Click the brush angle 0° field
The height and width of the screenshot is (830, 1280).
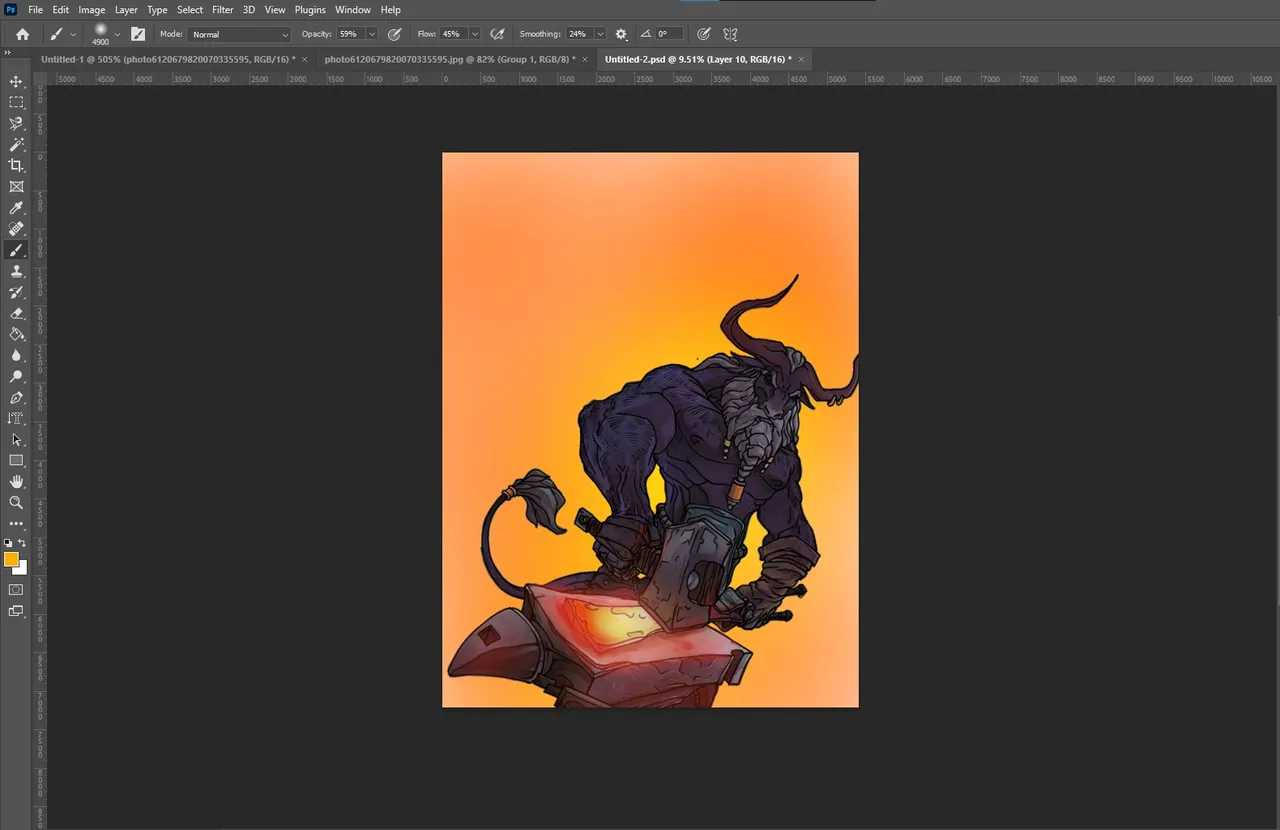coord(670,34)
